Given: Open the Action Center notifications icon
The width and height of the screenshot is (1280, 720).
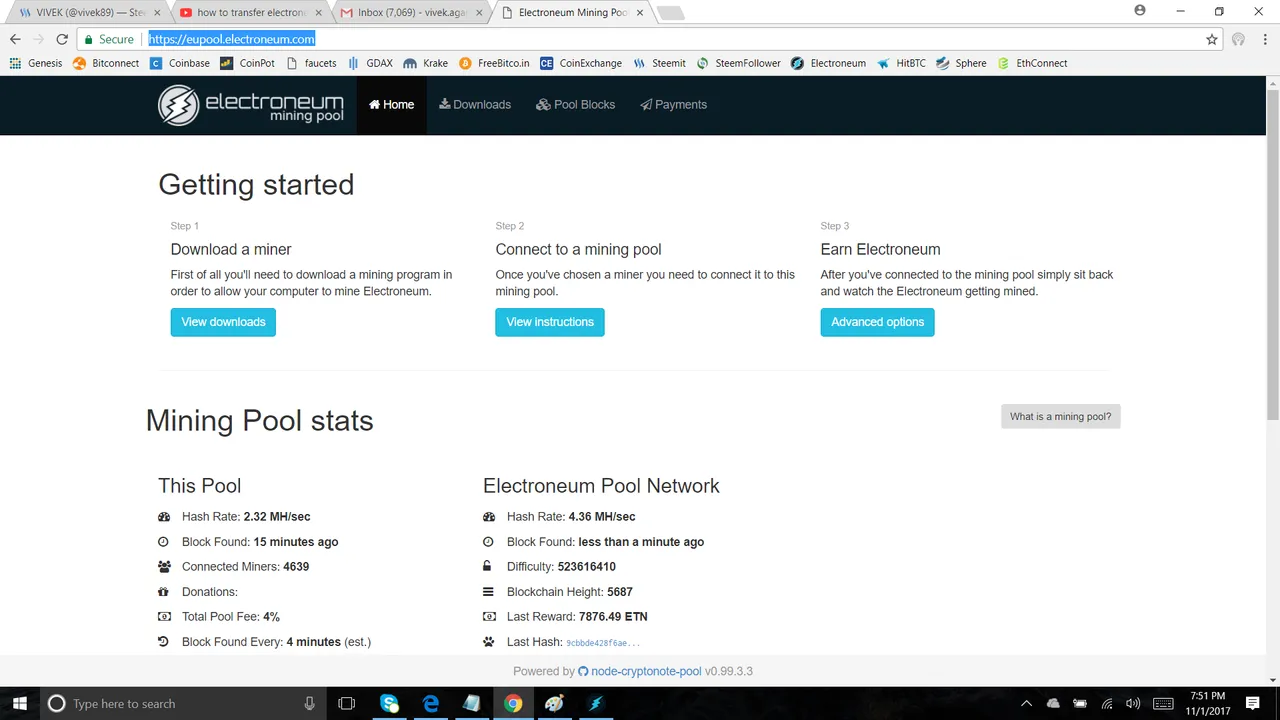Looking at the screenshot, I should point(1252,704).
